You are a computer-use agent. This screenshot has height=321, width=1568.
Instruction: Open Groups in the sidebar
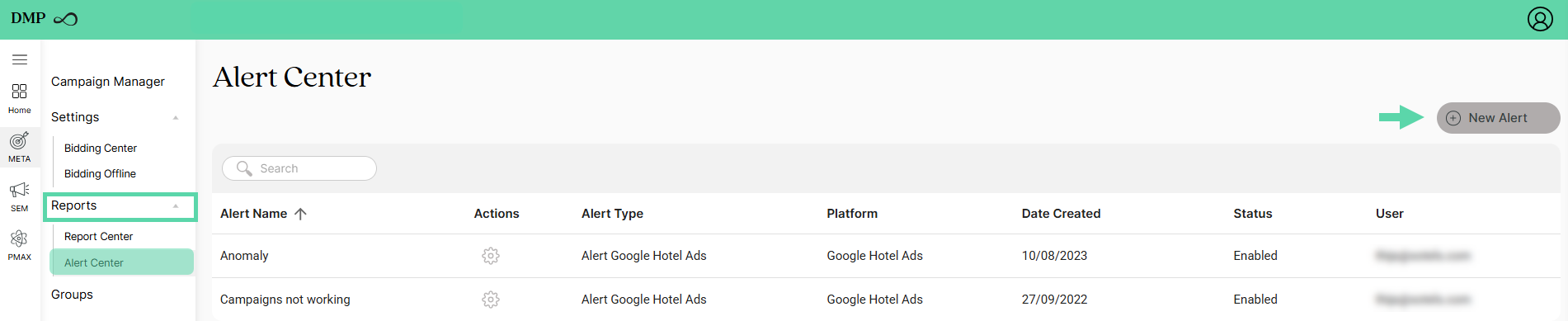coord(72,295)
